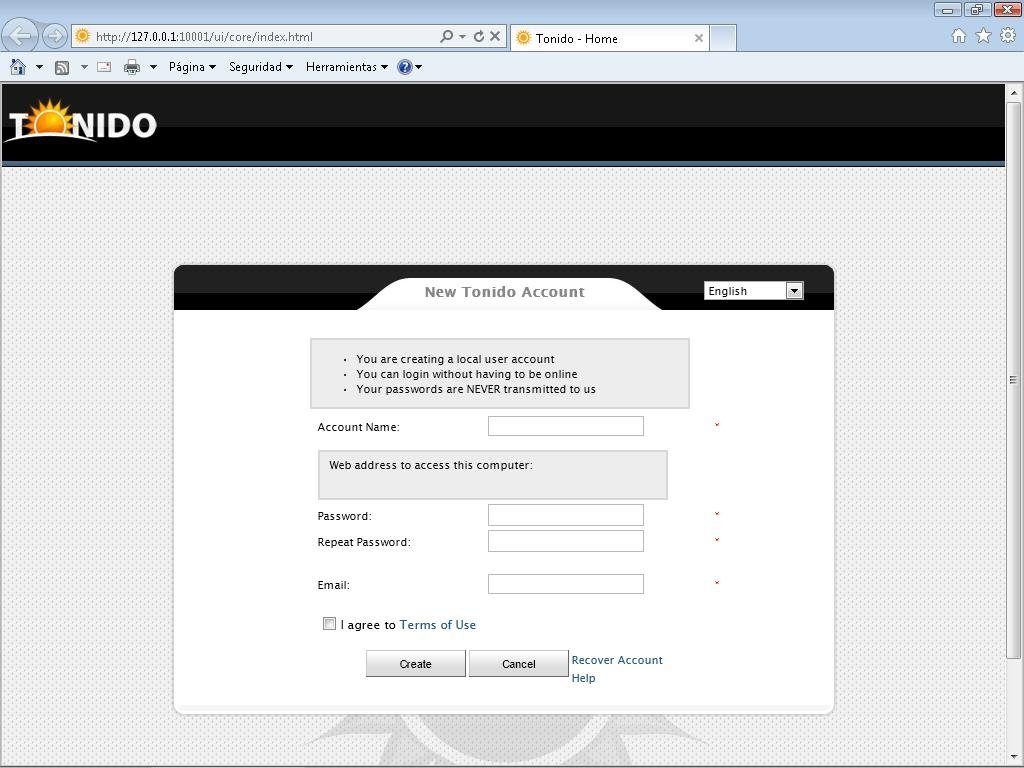Click the Refresh icon in address bar

(x=479, y=37)
